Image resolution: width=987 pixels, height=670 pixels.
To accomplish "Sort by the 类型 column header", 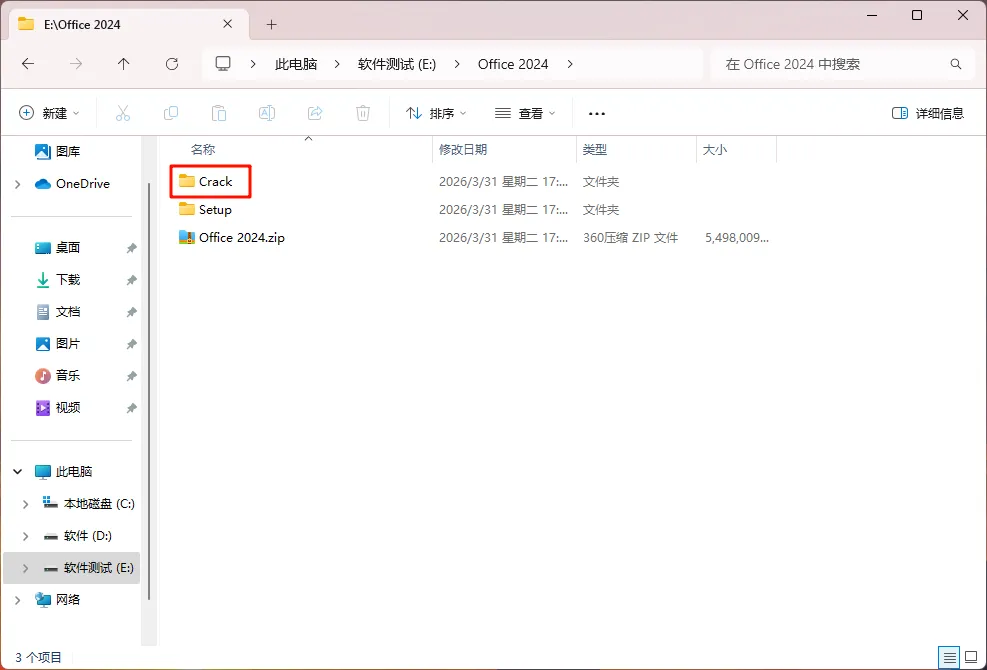I will [594, 149].
